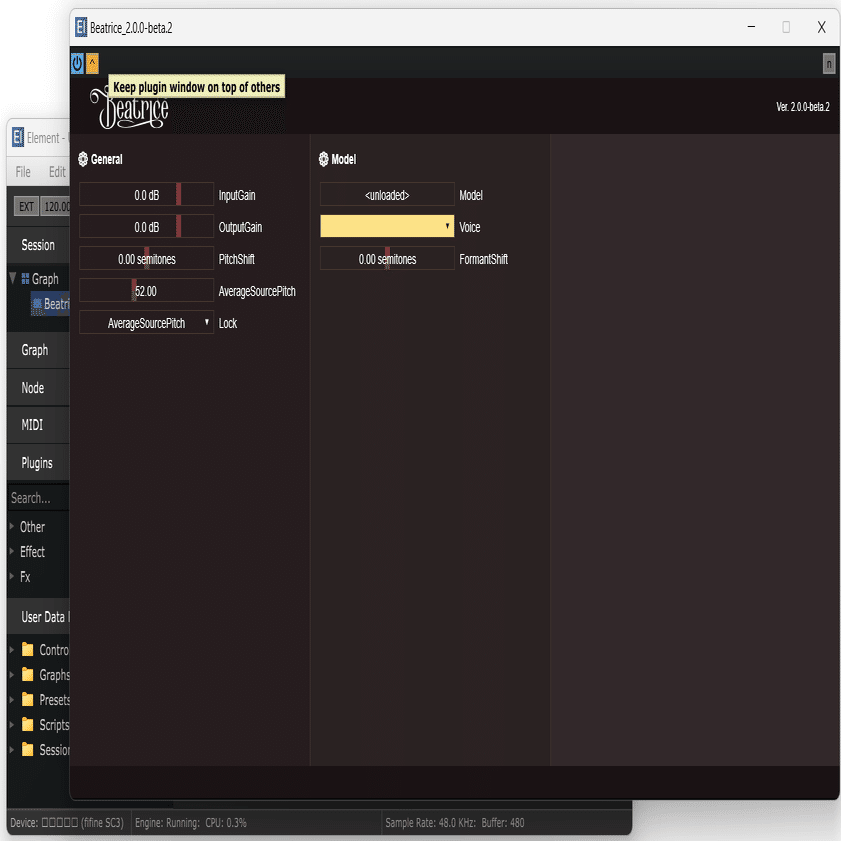Click the Sample Rate status entry
Screen dimensions: 841x841
point(455,823)
